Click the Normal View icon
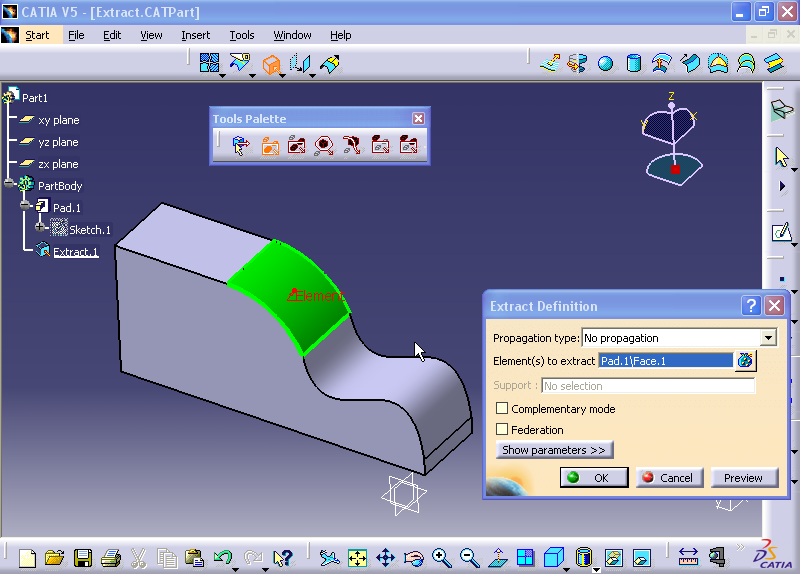801x583 pixels. (497, 557)
